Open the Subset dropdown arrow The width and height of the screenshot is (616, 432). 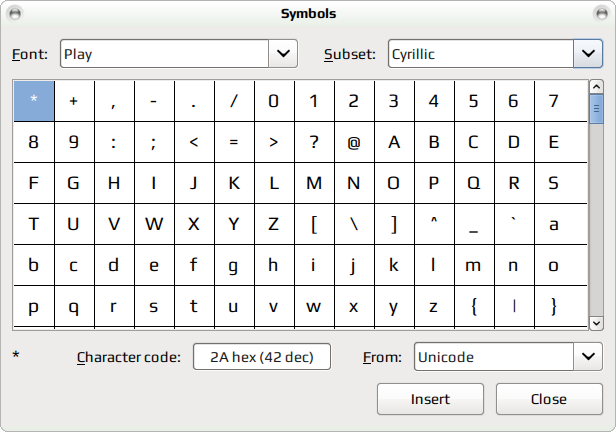(588, 53)
